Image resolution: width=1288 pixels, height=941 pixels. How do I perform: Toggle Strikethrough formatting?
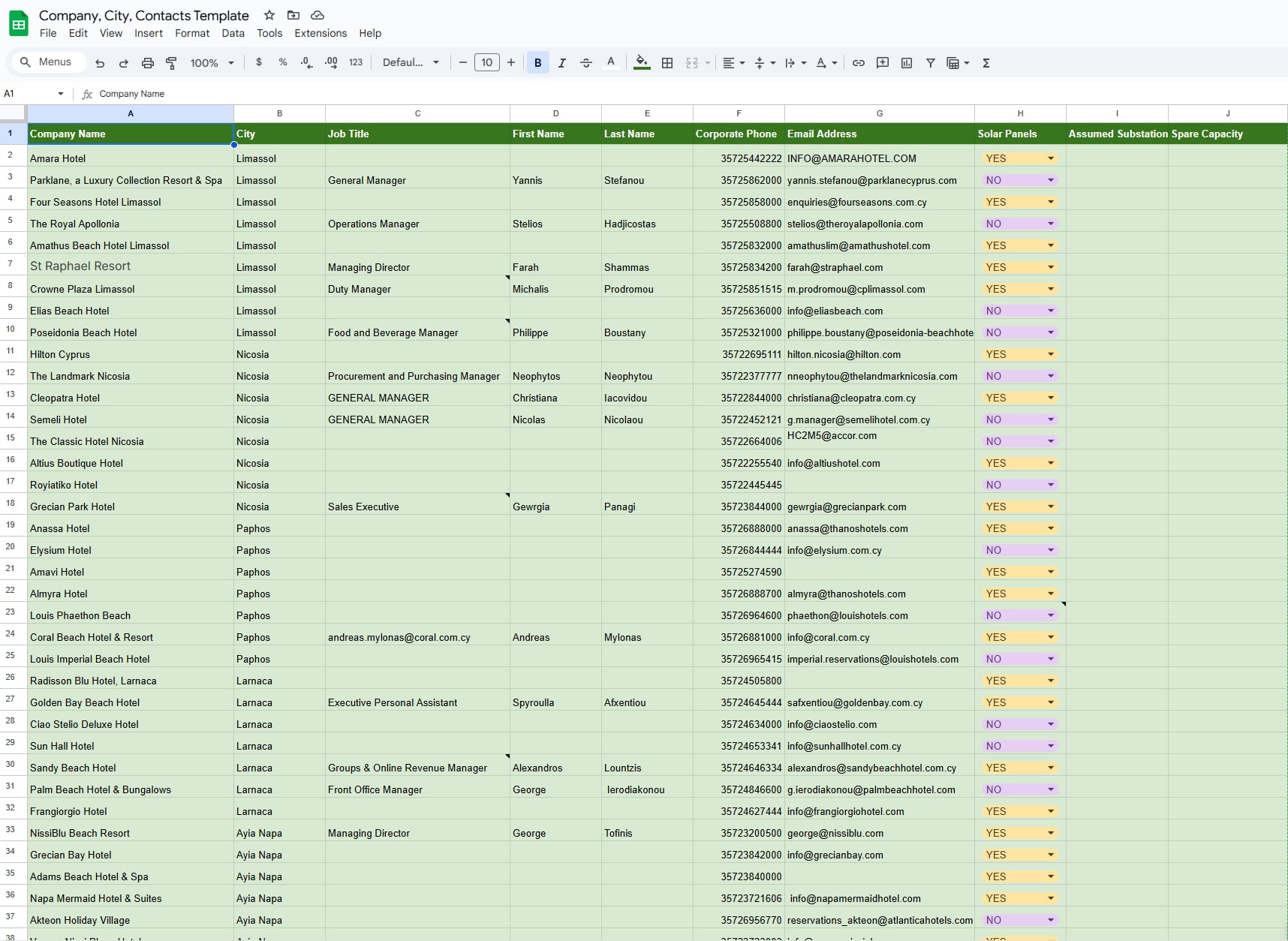pos(586,63)
